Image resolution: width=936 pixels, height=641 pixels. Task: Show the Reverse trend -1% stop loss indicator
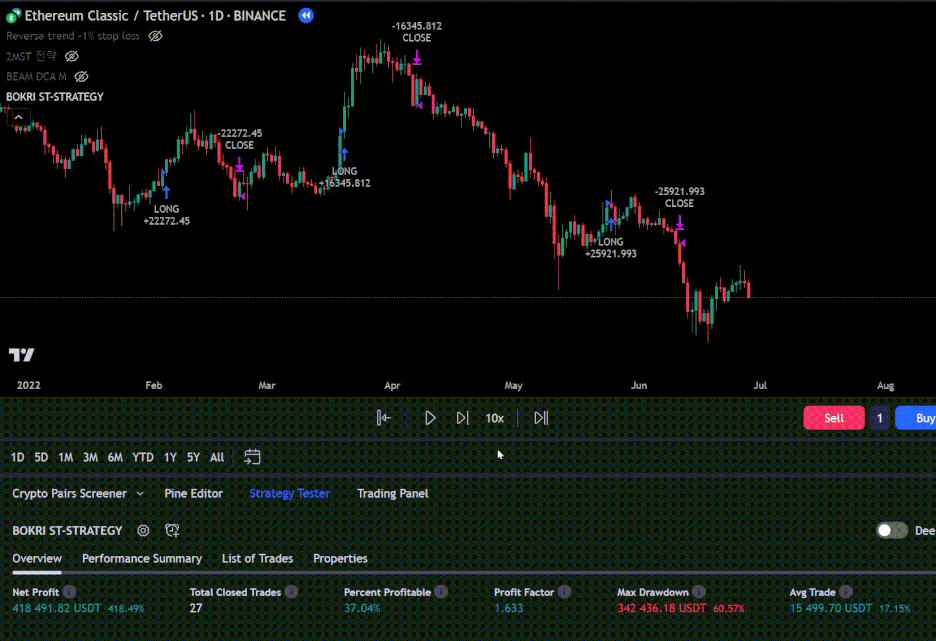(x=155, y=36)
